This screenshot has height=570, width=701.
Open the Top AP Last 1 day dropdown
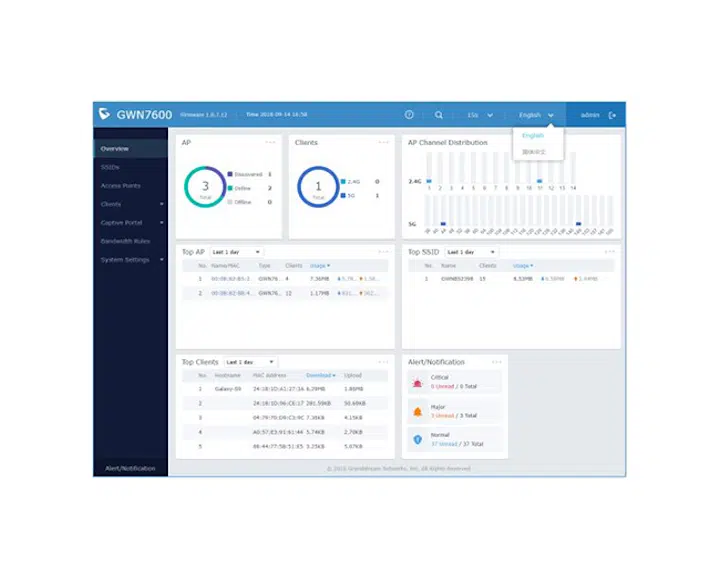pos(236,252)
